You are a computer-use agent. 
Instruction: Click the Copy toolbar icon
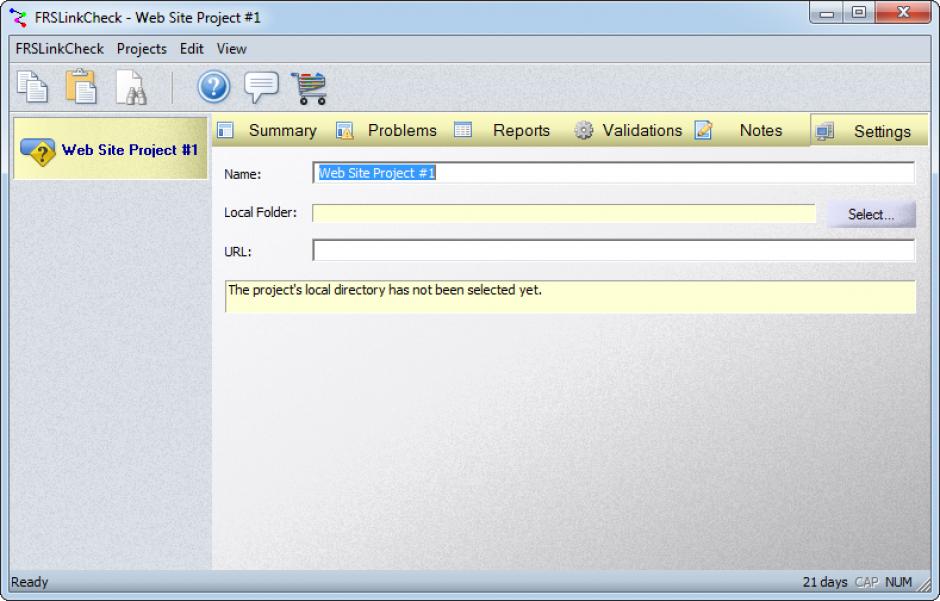pyautogui.click(x=32, y=87)
